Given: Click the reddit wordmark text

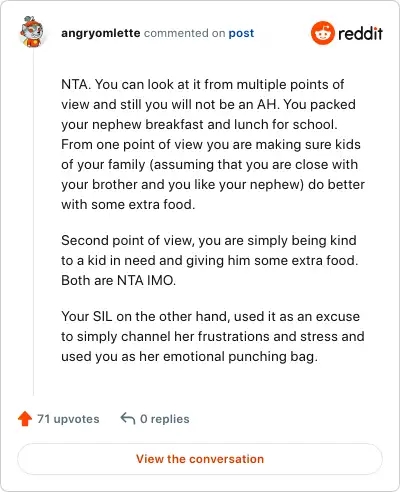Looking at the screenshot, I should point(360,33).
